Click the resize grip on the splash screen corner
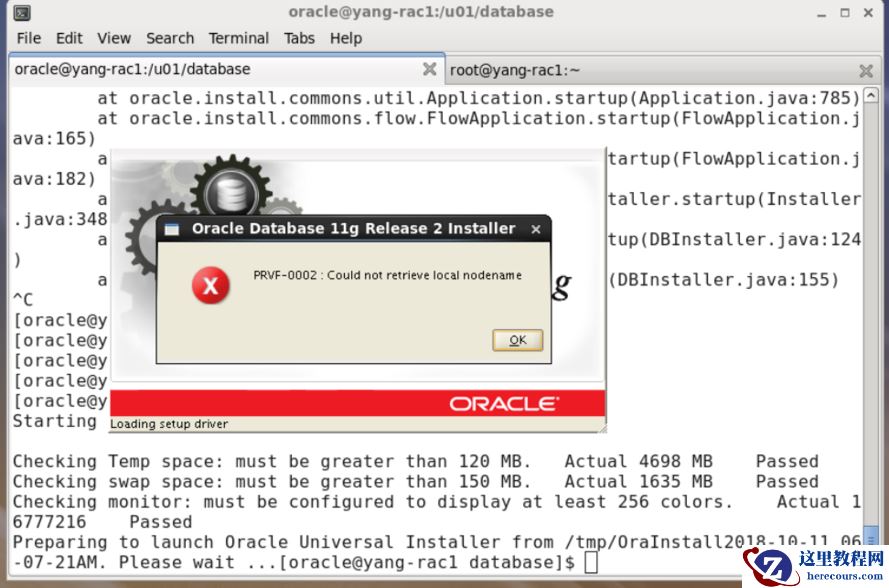 pos(602,426)
